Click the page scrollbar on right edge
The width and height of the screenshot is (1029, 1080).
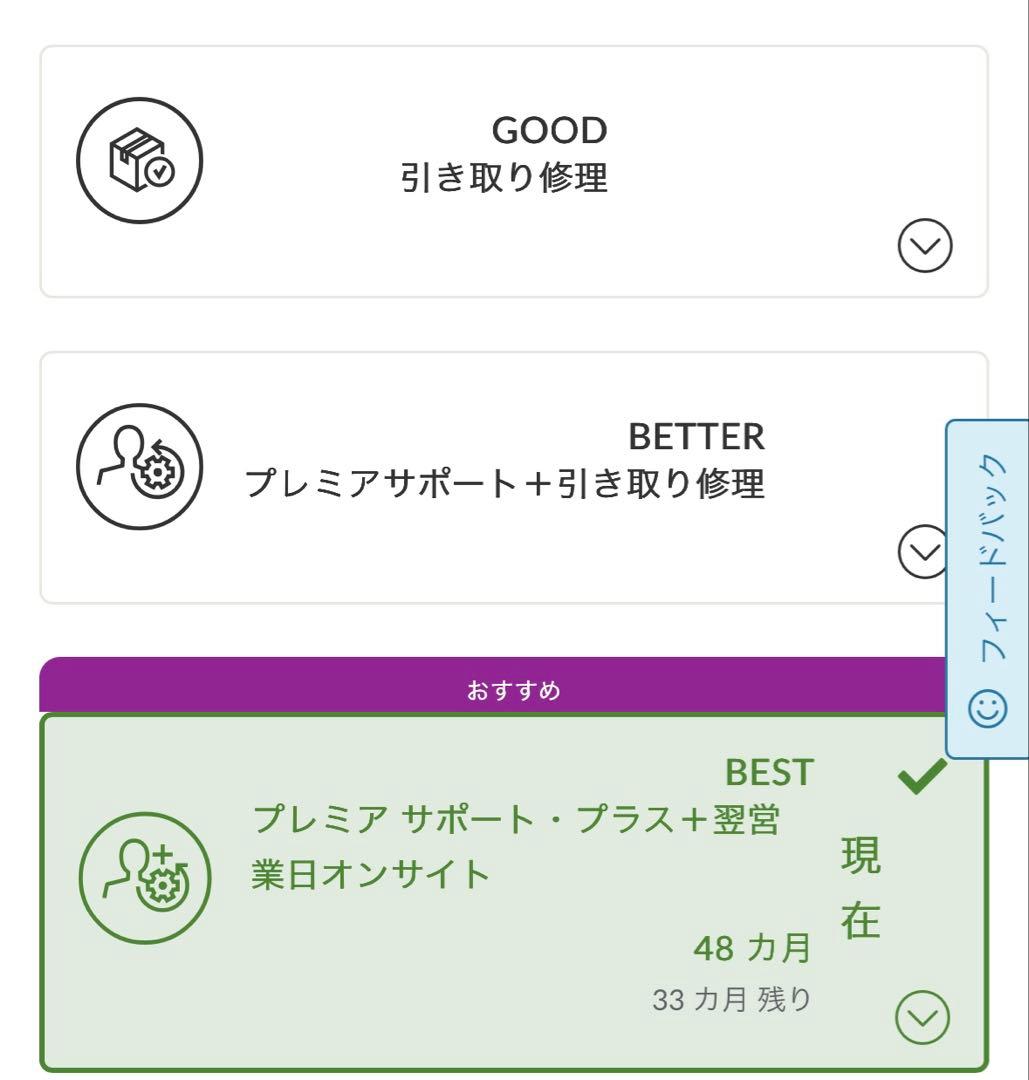[1022, 300]
